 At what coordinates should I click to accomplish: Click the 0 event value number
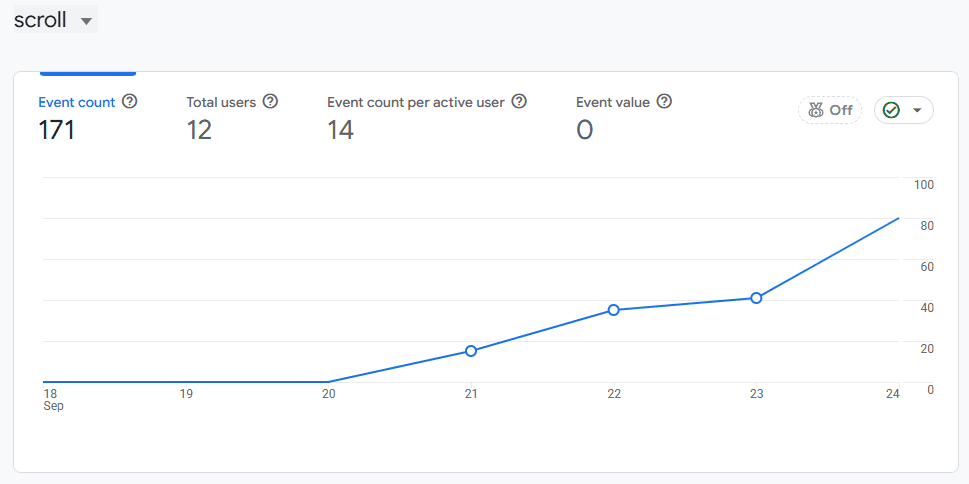tap(585, 130)
